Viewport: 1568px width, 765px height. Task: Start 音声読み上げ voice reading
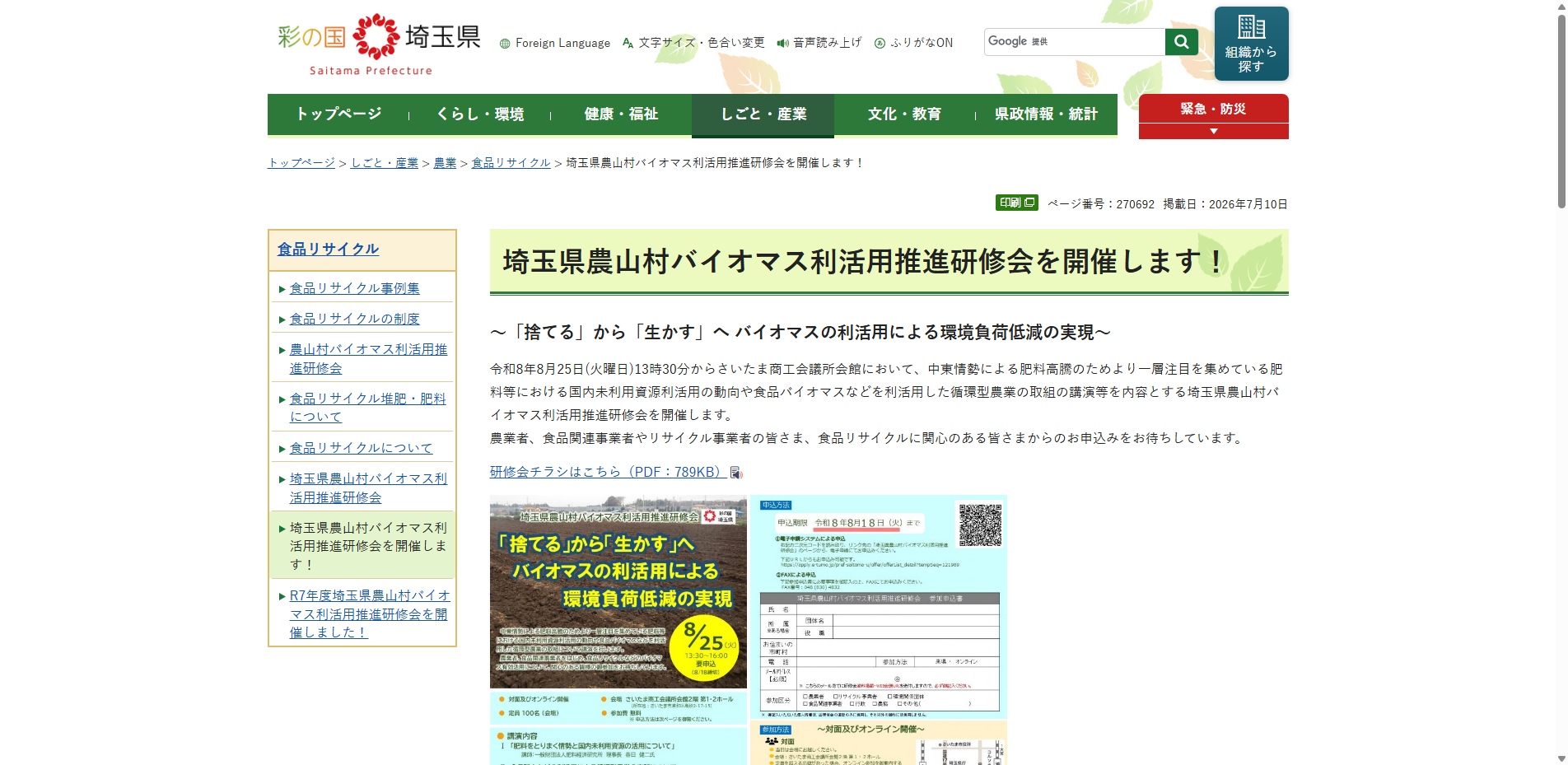[x=819, y=43]
